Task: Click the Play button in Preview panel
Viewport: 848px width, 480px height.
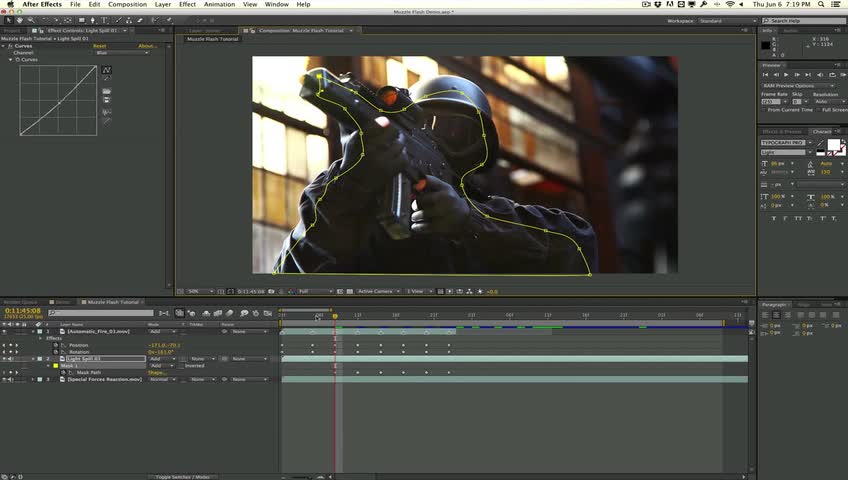Action: point(786,75)
